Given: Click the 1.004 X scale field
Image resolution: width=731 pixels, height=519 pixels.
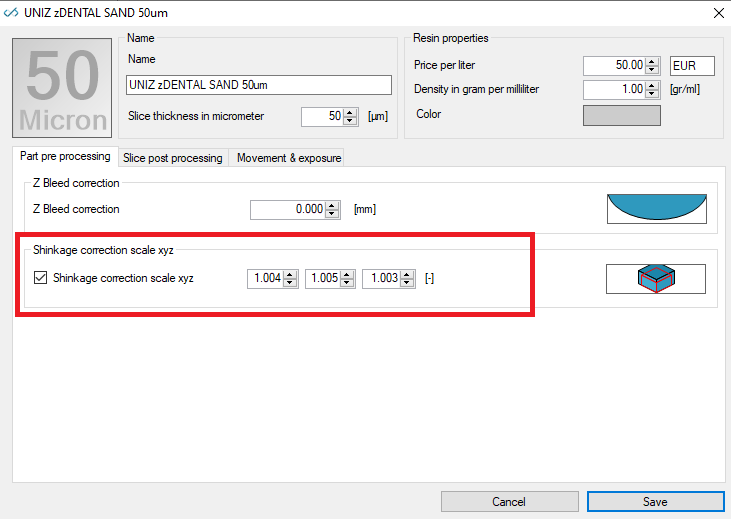Looking at the screenshot, I should coord(266,278).
